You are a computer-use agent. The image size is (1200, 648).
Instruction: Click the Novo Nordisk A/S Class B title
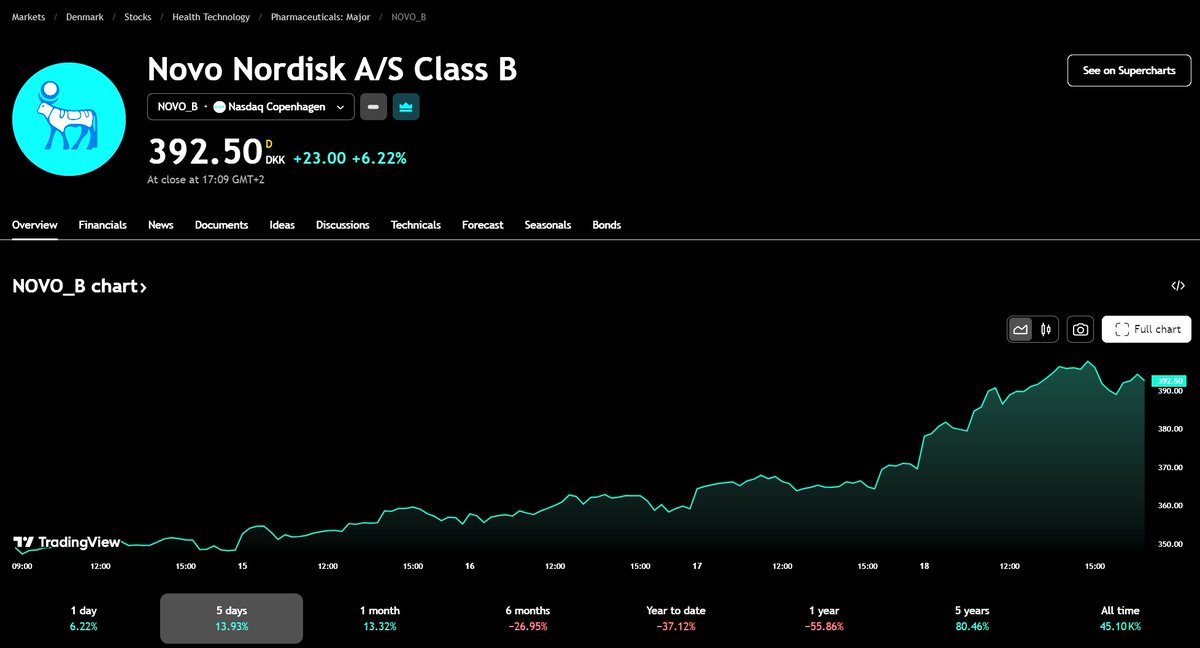click(x=332, y=69)
